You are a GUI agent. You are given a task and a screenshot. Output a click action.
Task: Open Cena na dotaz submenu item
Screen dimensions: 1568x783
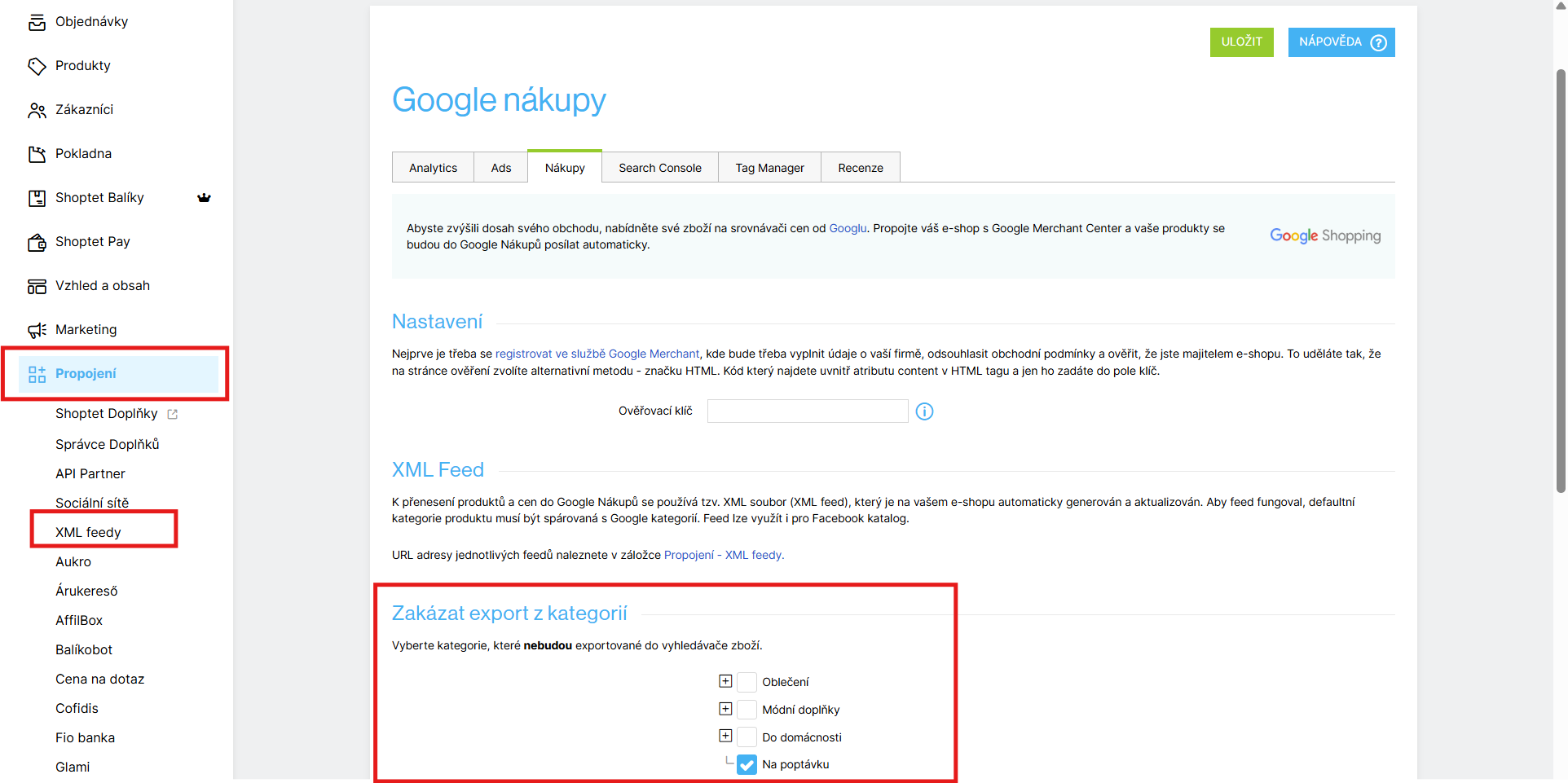99,680
